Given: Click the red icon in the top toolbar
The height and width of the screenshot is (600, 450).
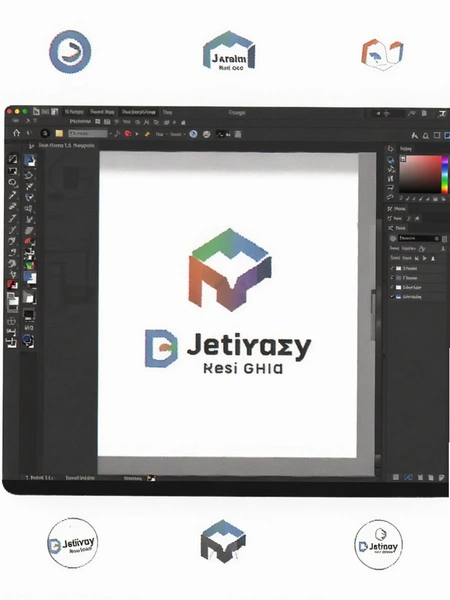Looking at the screenshot, I should tap(128, 134).
